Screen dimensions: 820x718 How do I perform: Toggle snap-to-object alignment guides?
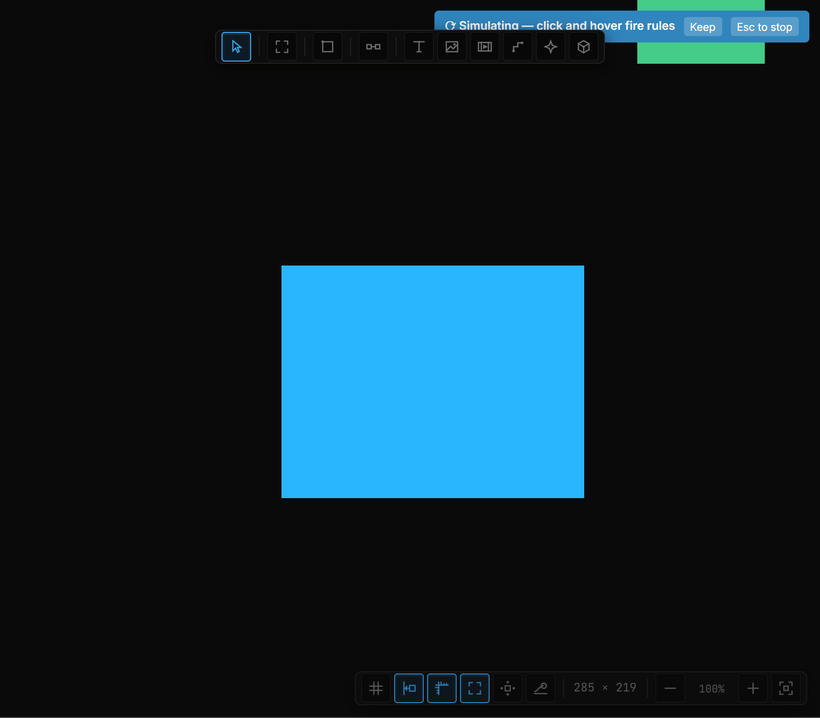(x=408, y=688)
